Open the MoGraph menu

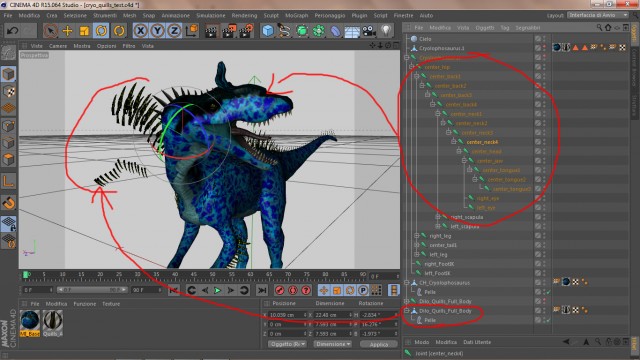(297, 16)
